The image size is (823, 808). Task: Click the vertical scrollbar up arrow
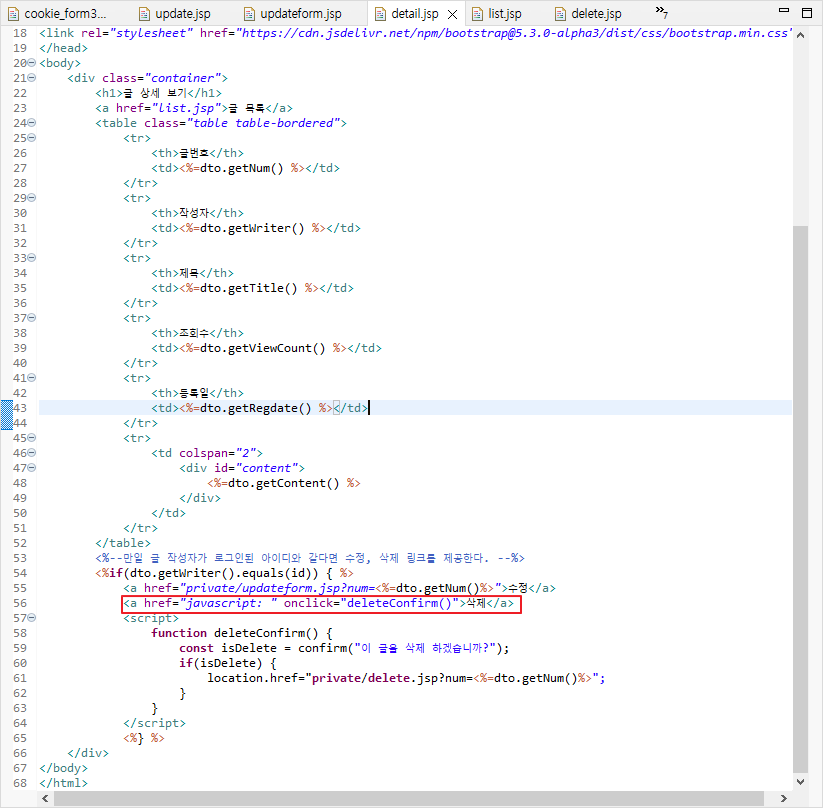[x=800, y=35]
